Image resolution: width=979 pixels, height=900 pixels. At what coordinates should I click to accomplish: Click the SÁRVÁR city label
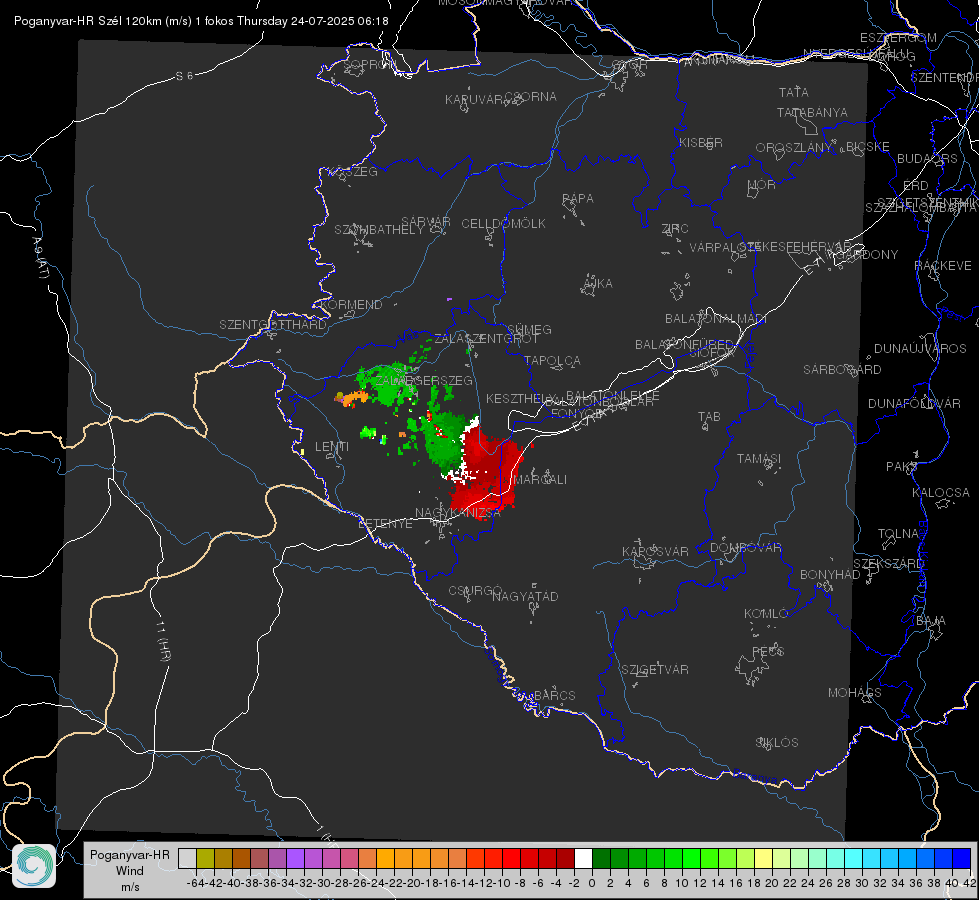click(x=425, y=222)
